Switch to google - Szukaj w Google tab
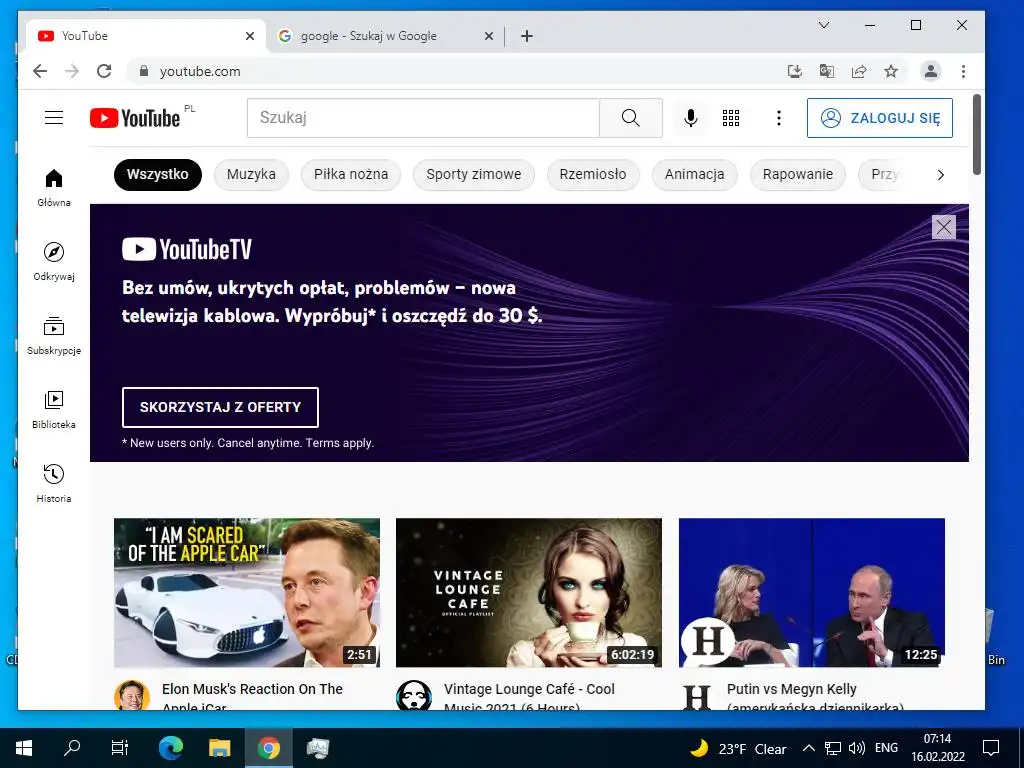 (x=385, y=36)
